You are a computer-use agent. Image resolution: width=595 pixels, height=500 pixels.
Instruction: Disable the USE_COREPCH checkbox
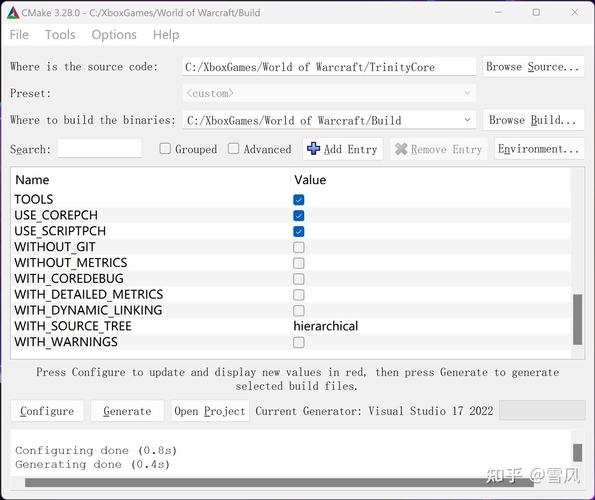[x=299, y=215]
